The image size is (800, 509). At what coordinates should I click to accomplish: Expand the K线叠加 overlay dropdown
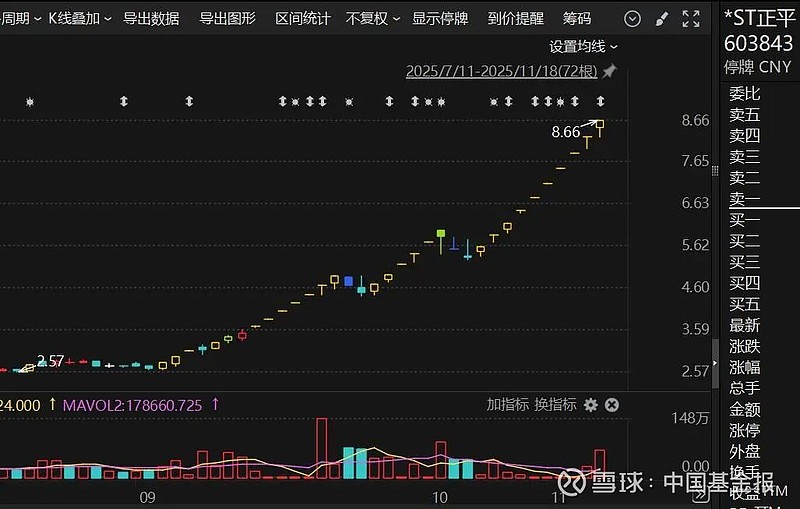80,19
